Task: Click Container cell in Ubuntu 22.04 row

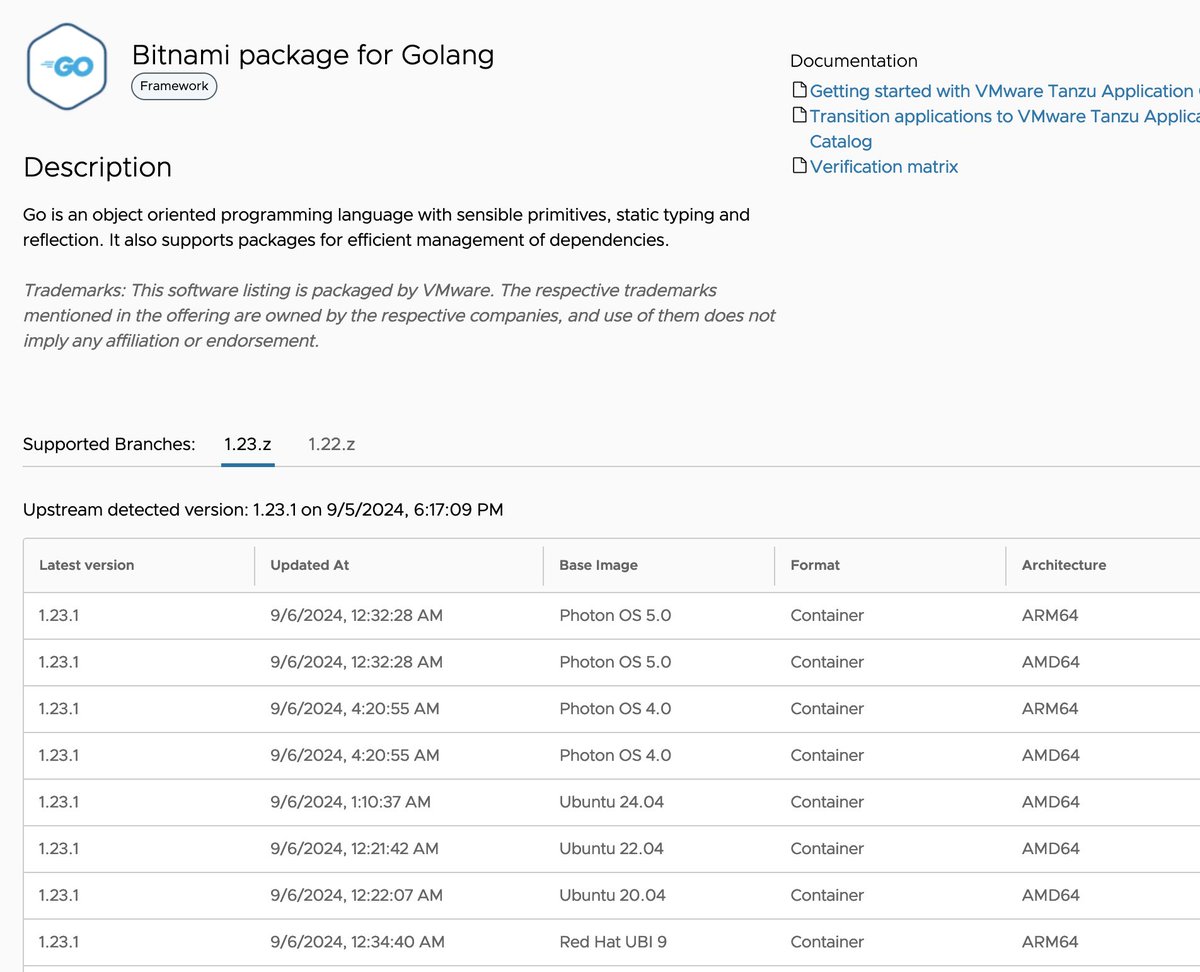Action: point(827,849)
